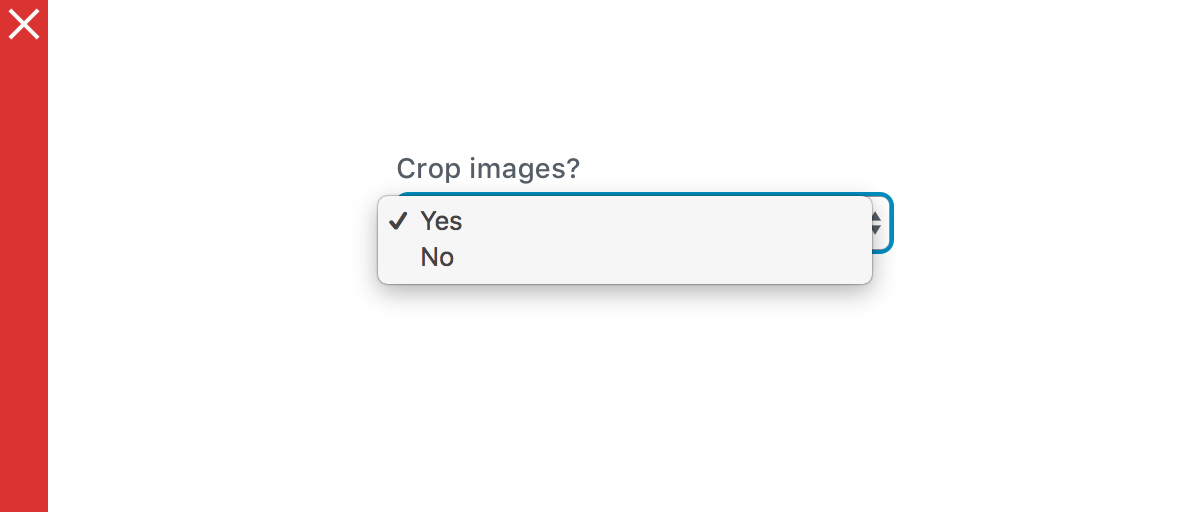The image size is (1200, 512).
Task: Click the blue-outlined select box edge
Action: [890, 222]
